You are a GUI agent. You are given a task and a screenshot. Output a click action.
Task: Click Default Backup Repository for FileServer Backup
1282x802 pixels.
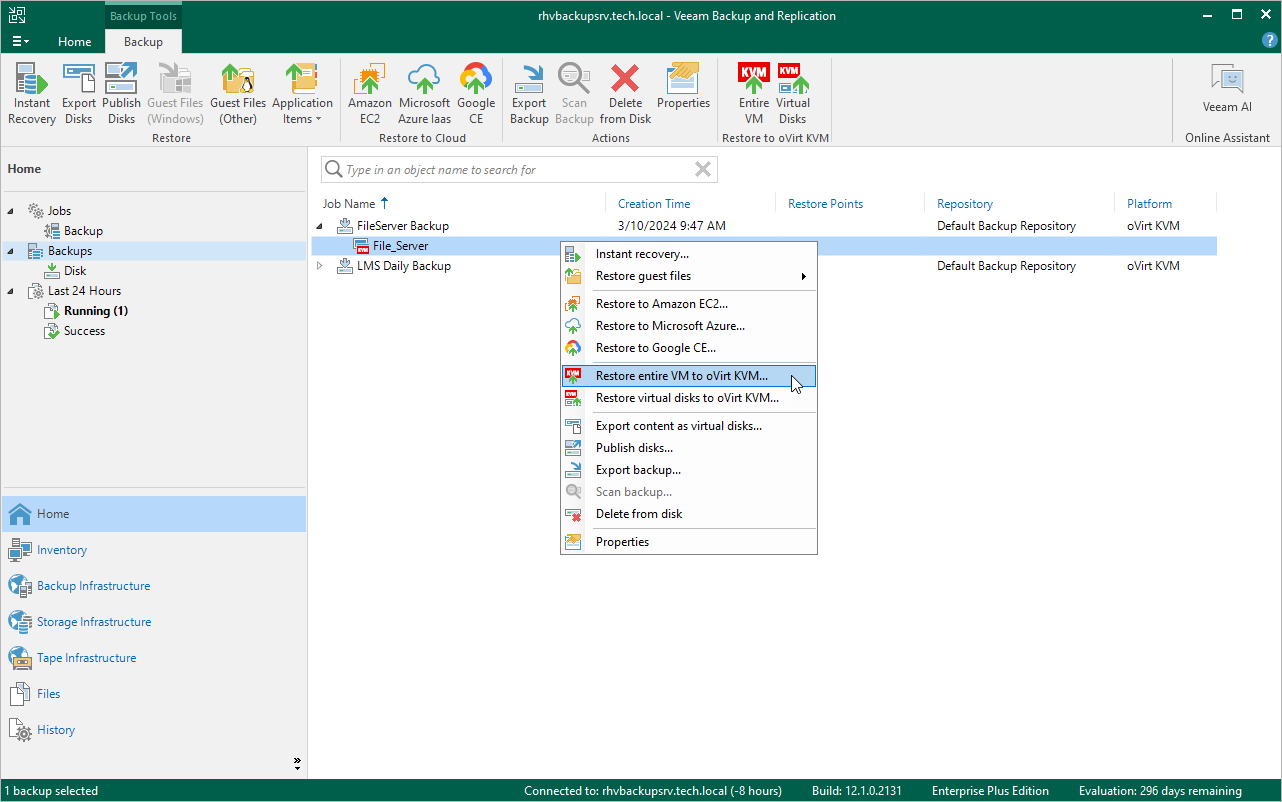tap(1006, 226)
